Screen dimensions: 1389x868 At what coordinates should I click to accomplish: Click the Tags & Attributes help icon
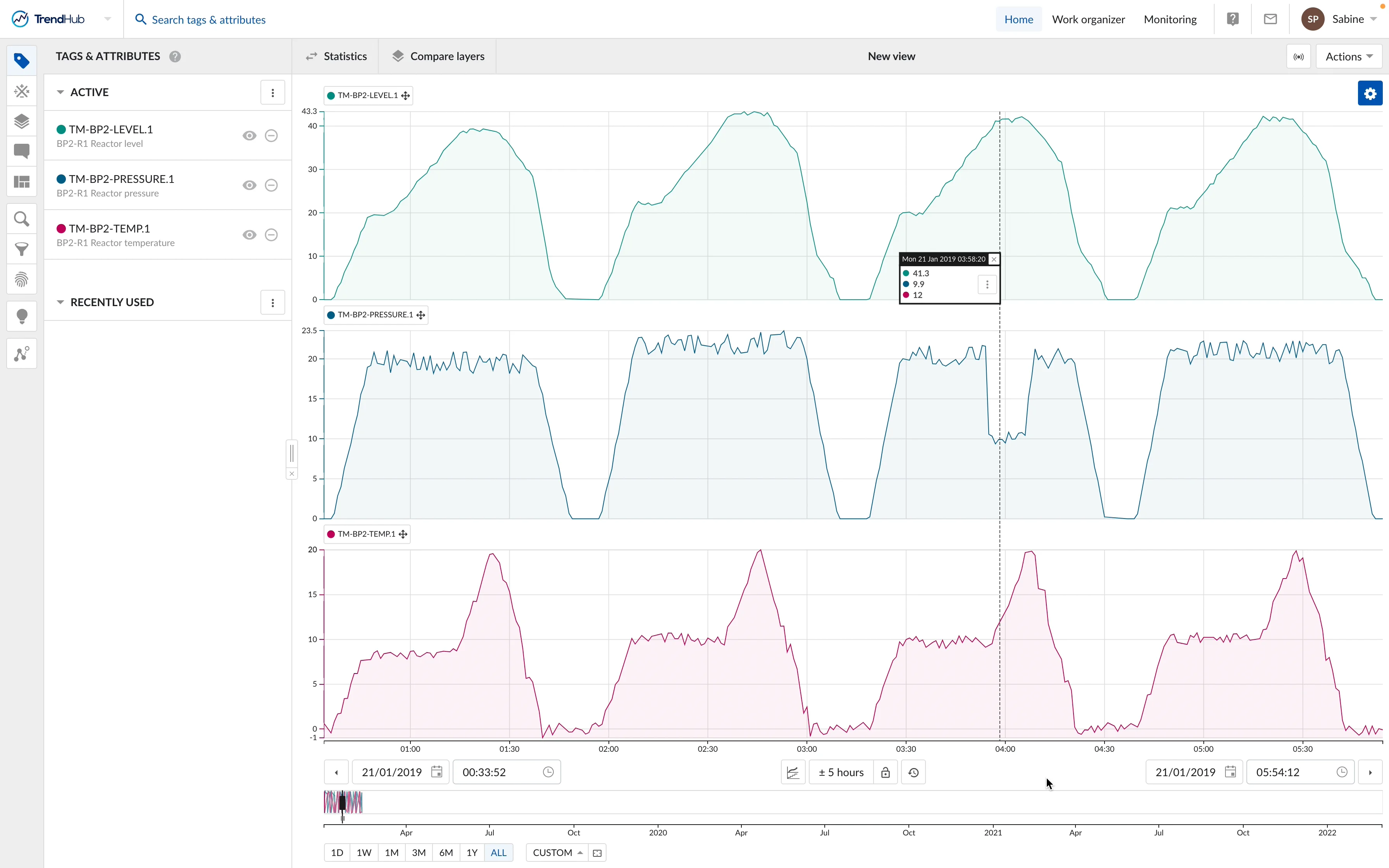tap(175, 56)
